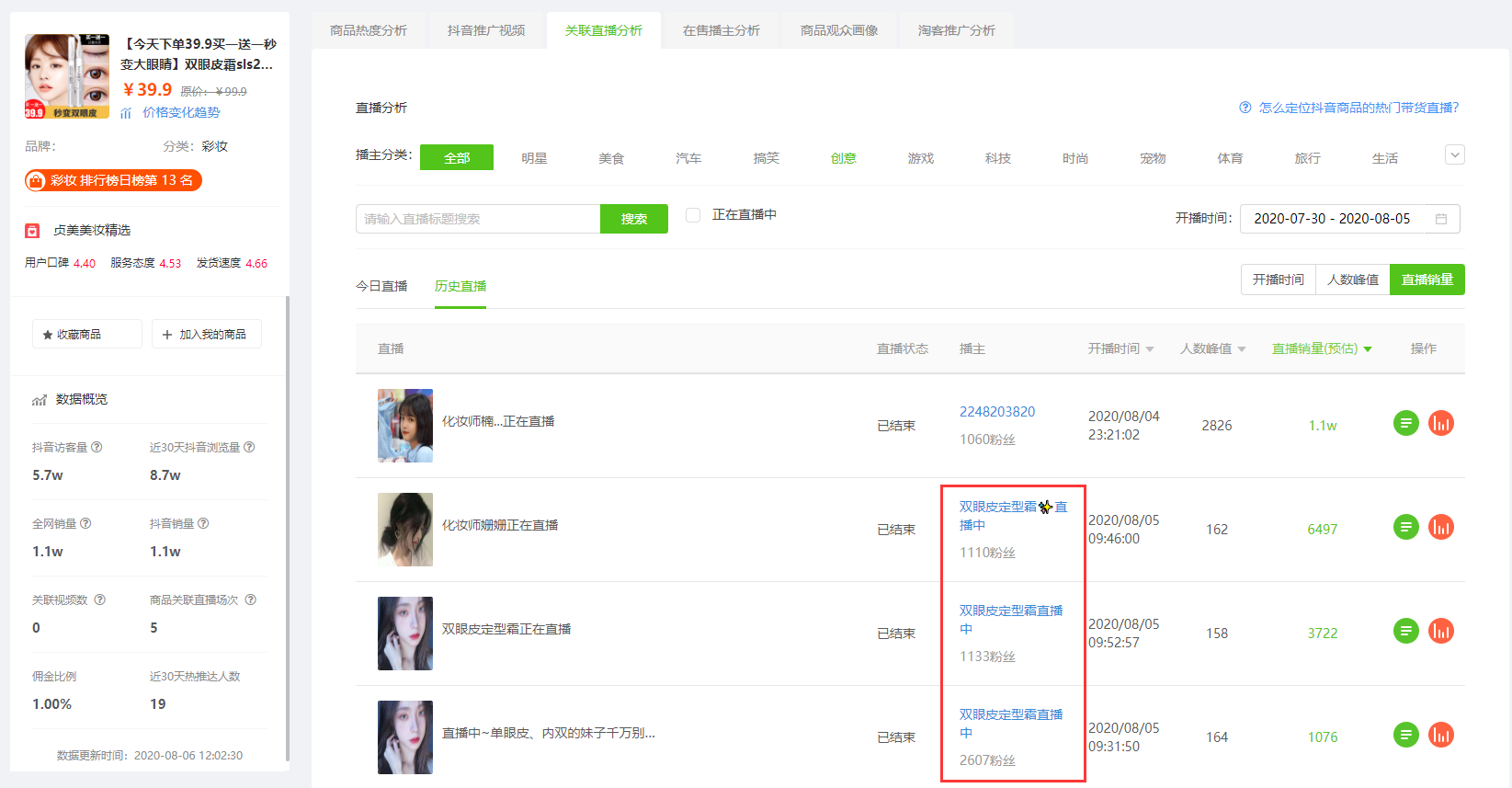Click the green 搜索 button
This screenshot has height=788, width=1512.
634,219
